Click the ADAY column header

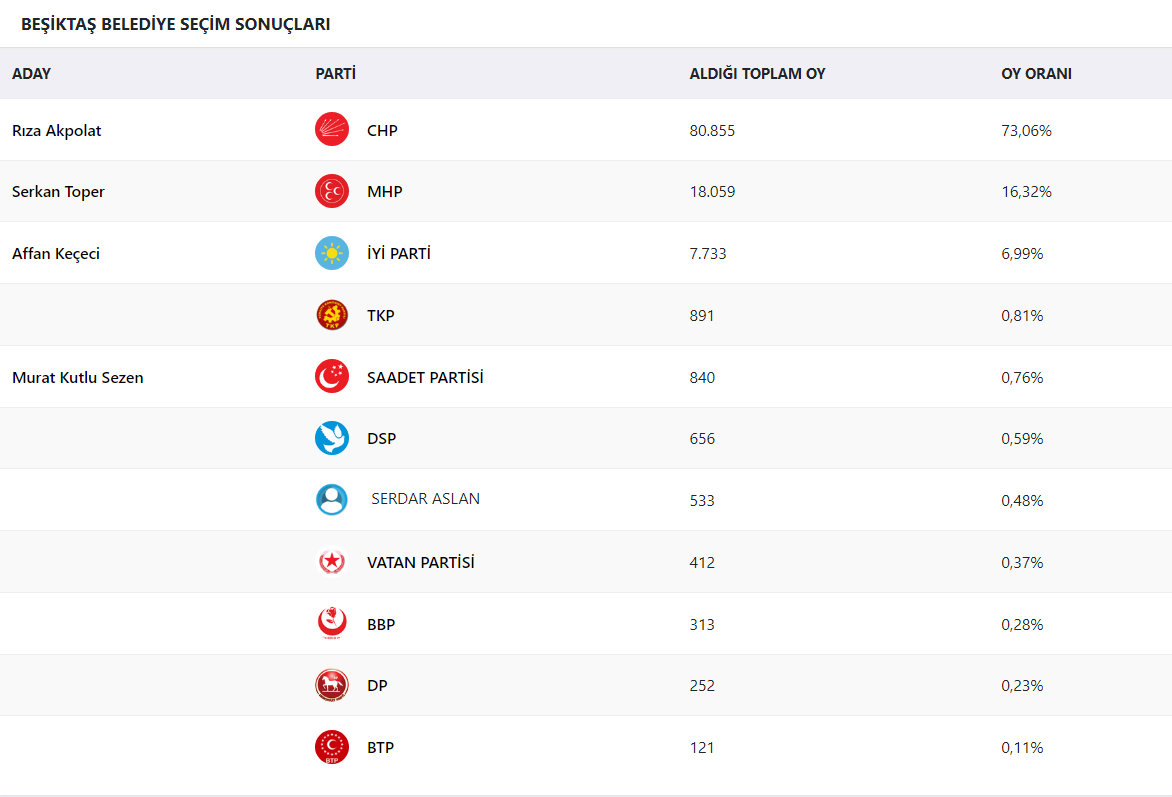(31, 74)
